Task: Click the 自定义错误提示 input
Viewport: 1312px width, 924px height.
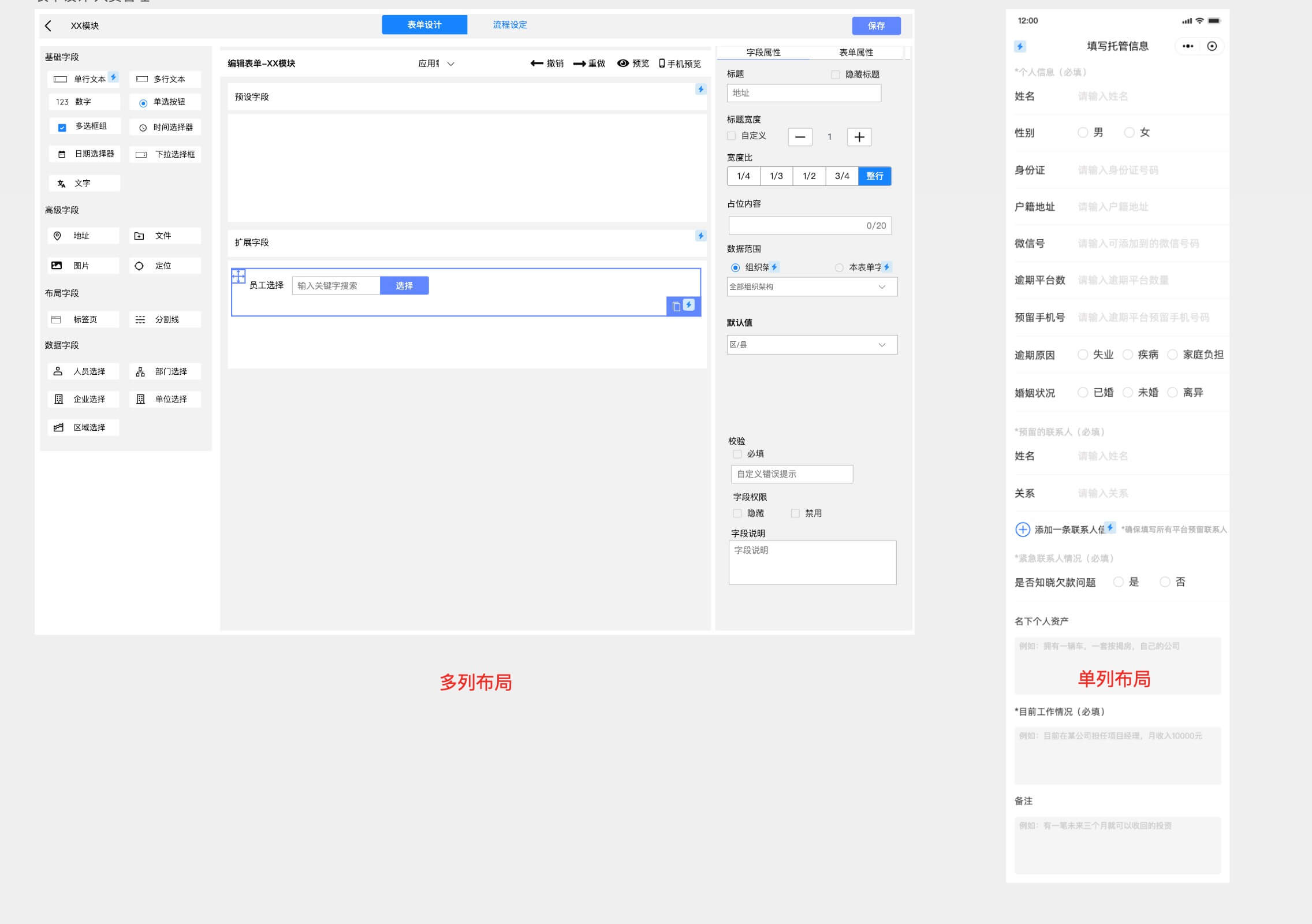Action: tap(792, 474)
